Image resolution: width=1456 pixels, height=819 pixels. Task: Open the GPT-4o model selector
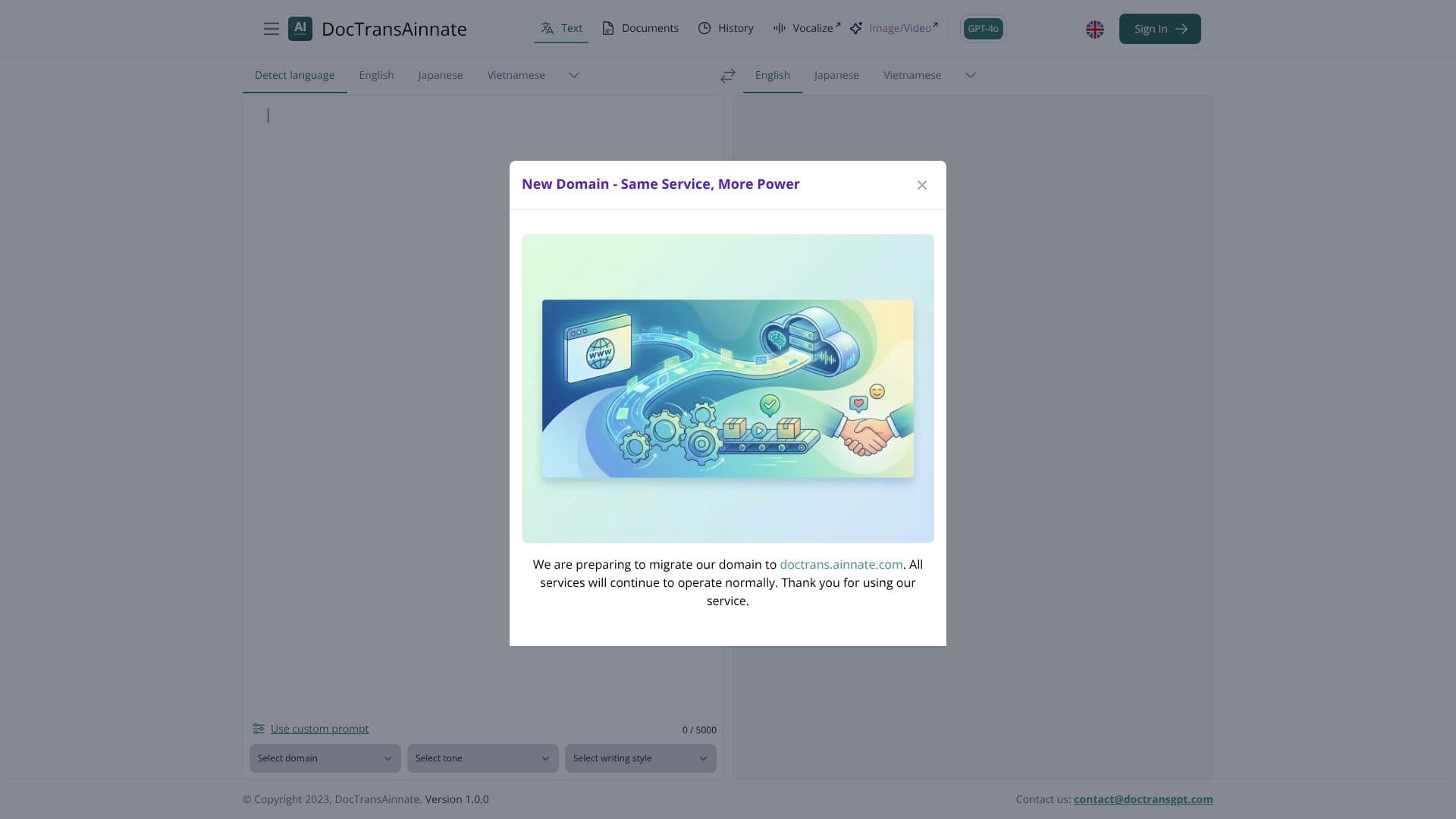[983, 29]
